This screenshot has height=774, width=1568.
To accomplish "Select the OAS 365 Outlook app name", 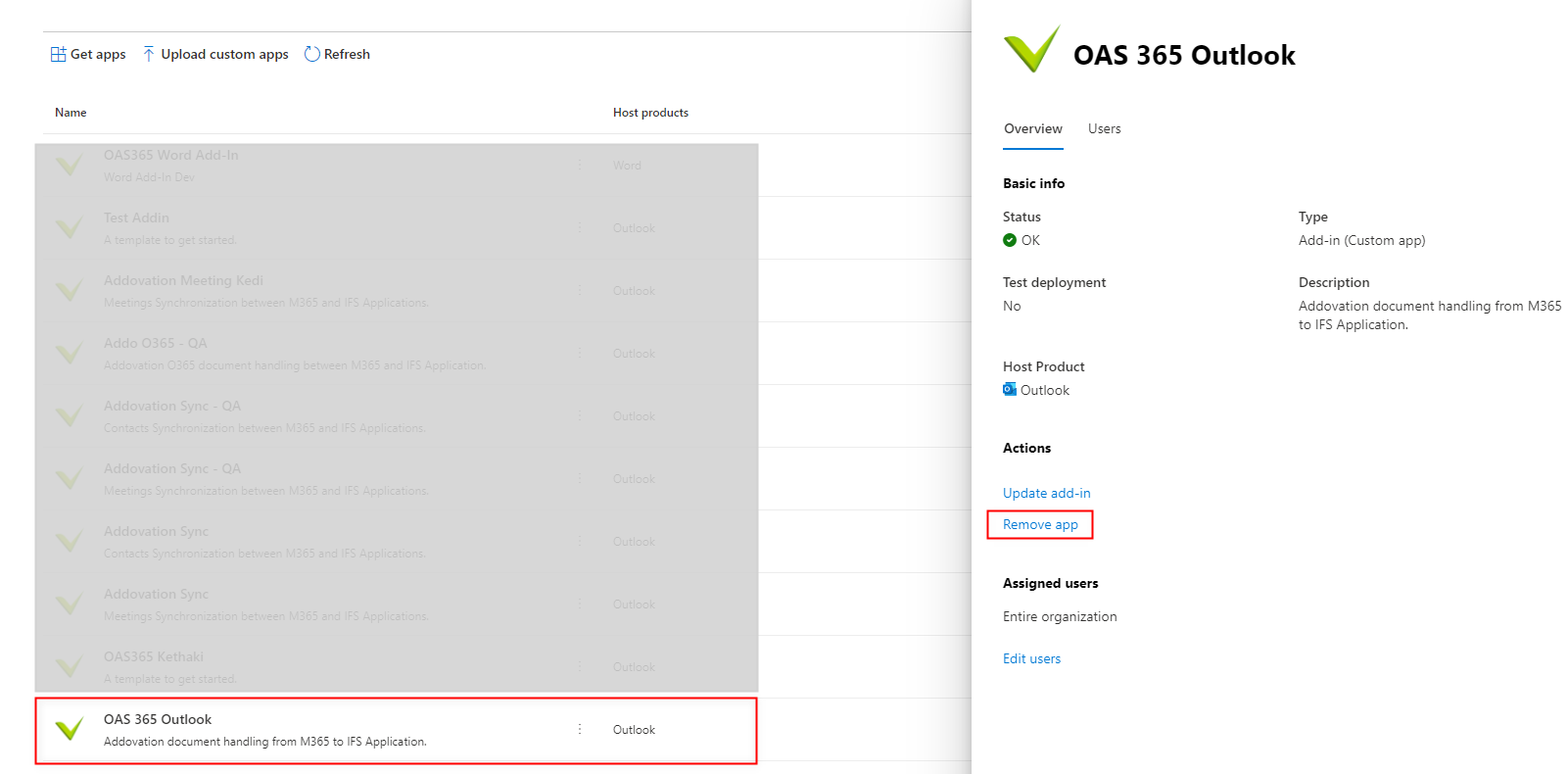I will 158,719.
